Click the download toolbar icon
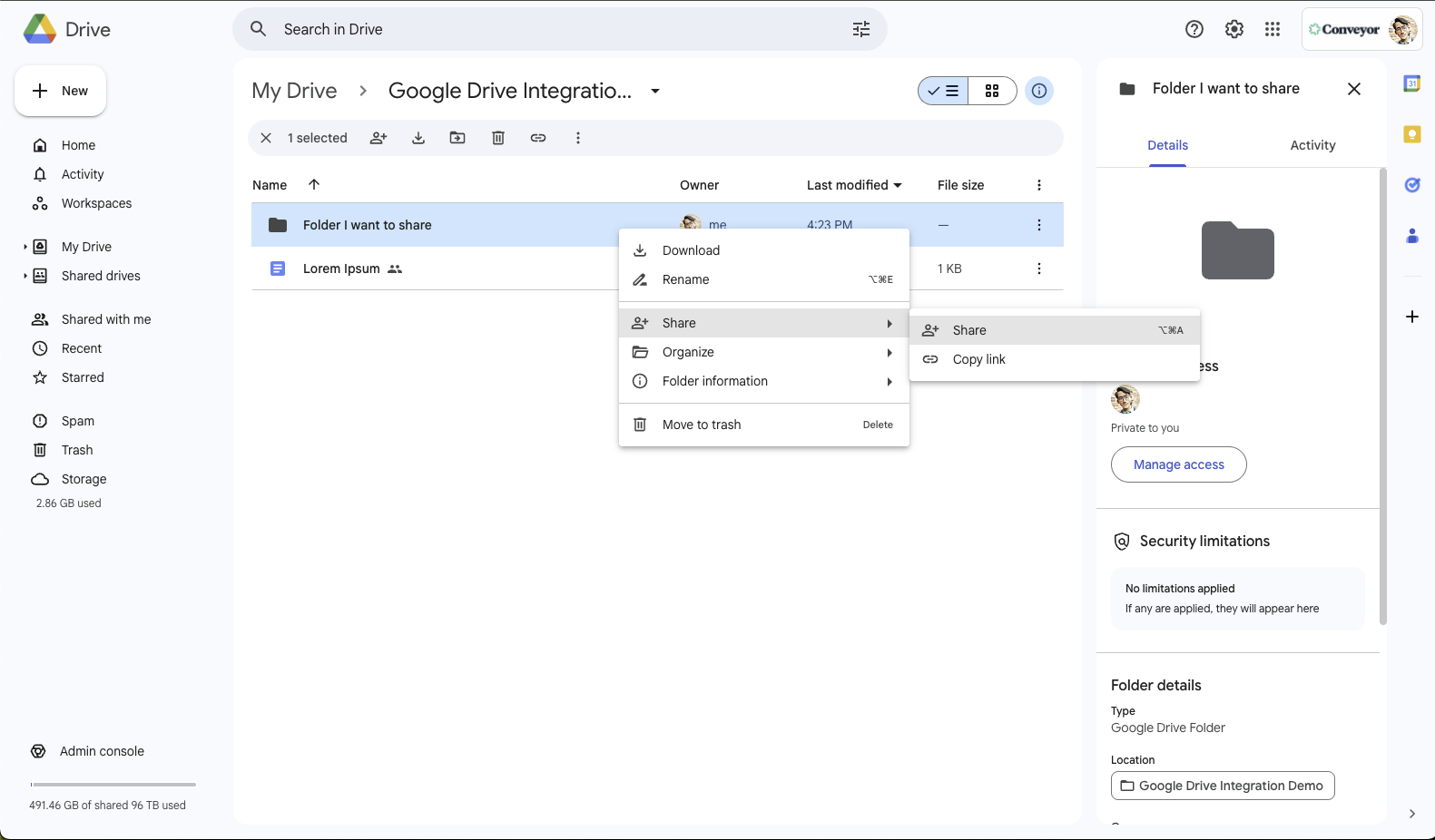Screen dimensions: 1435x840 tap(418, 138)
